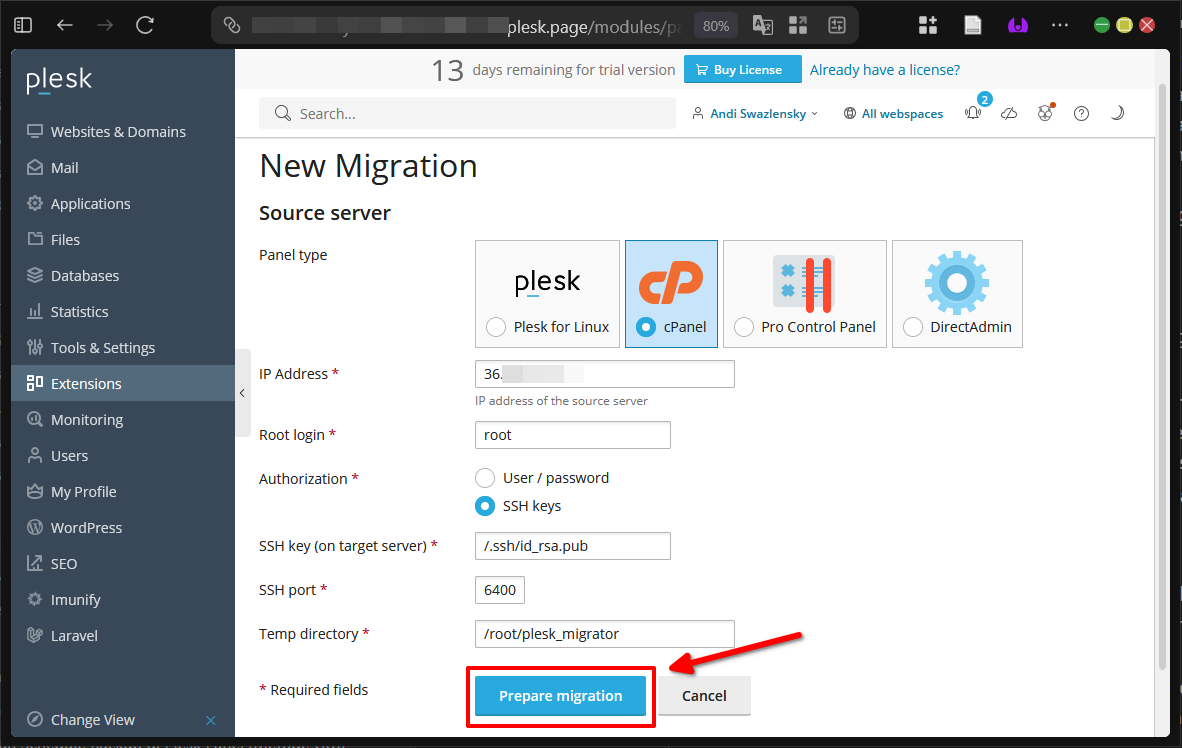Navigate to Tools & Settings
The width and height of the screenshot is (1182, 748).
[103, 347]
